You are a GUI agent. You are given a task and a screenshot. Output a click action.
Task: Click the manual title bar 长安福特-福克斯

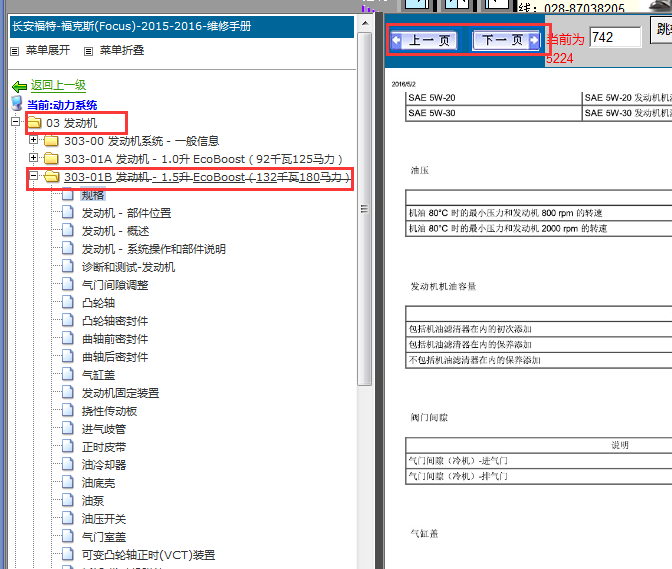[182, 27]
